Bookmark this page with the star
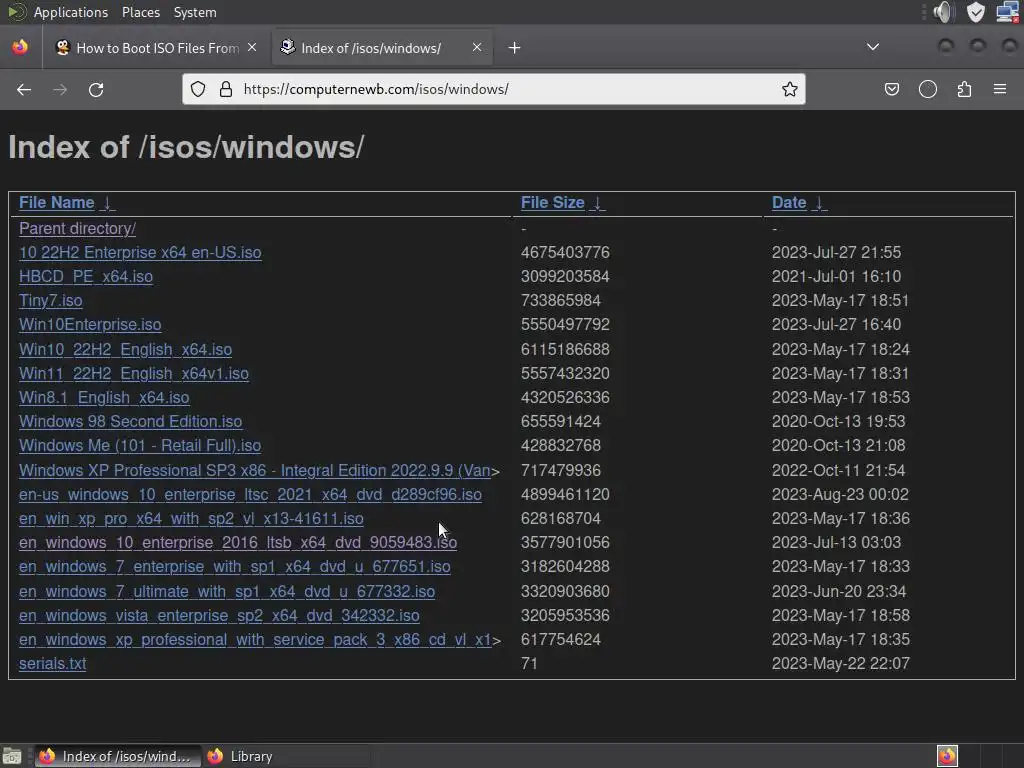The height and width of the screenshot is (768, 1024). click(x=790, y=89)
